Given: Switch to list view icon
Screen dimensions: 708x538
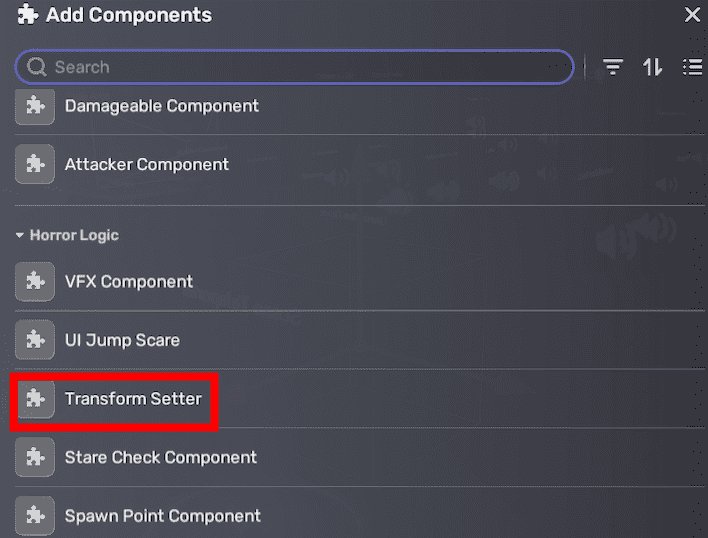Looking at the screenshot, I should point(692,67).
